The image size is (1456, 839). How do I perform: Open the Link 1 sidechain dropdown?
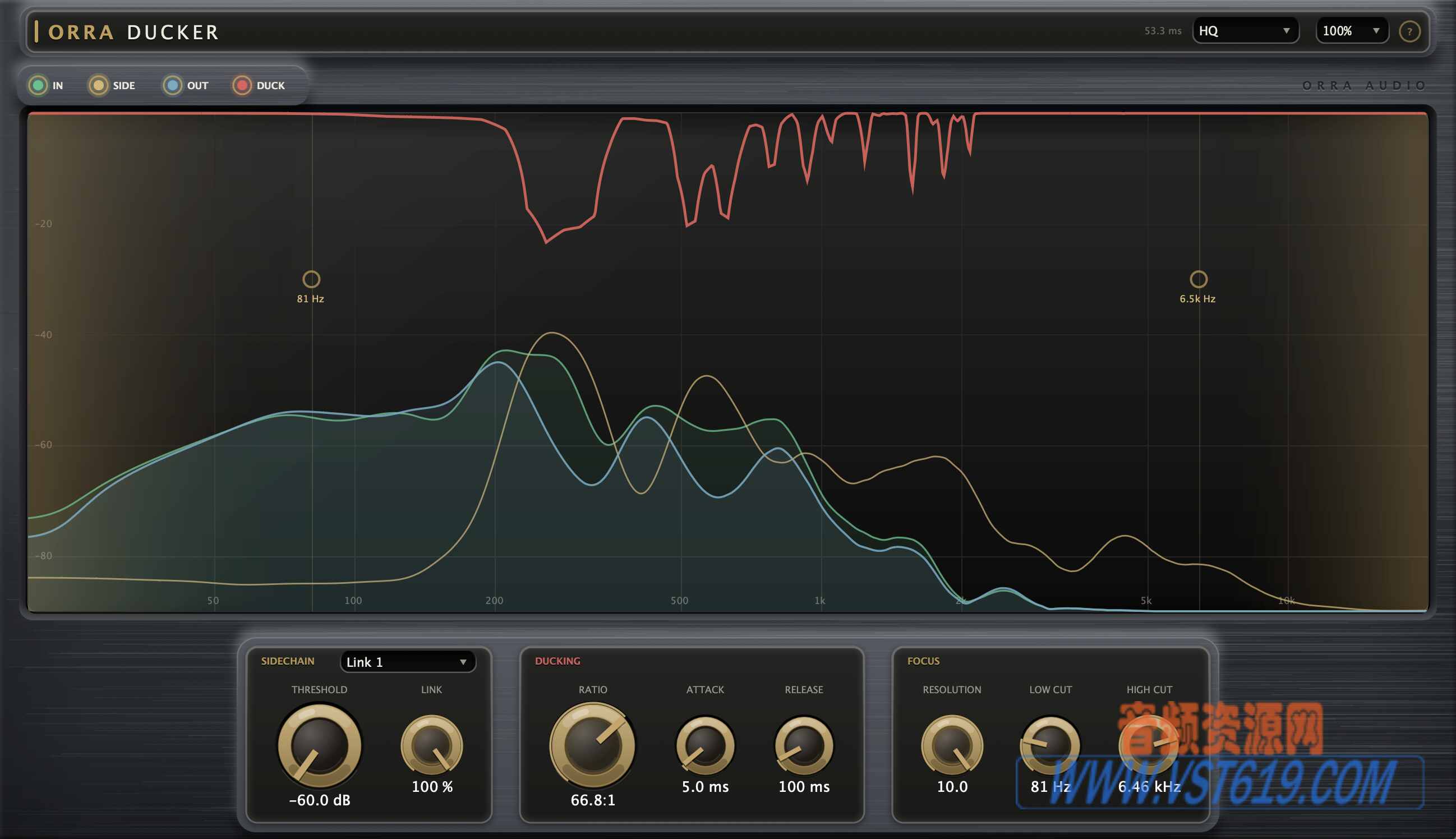pyautogui.click(x=408, y=662)
